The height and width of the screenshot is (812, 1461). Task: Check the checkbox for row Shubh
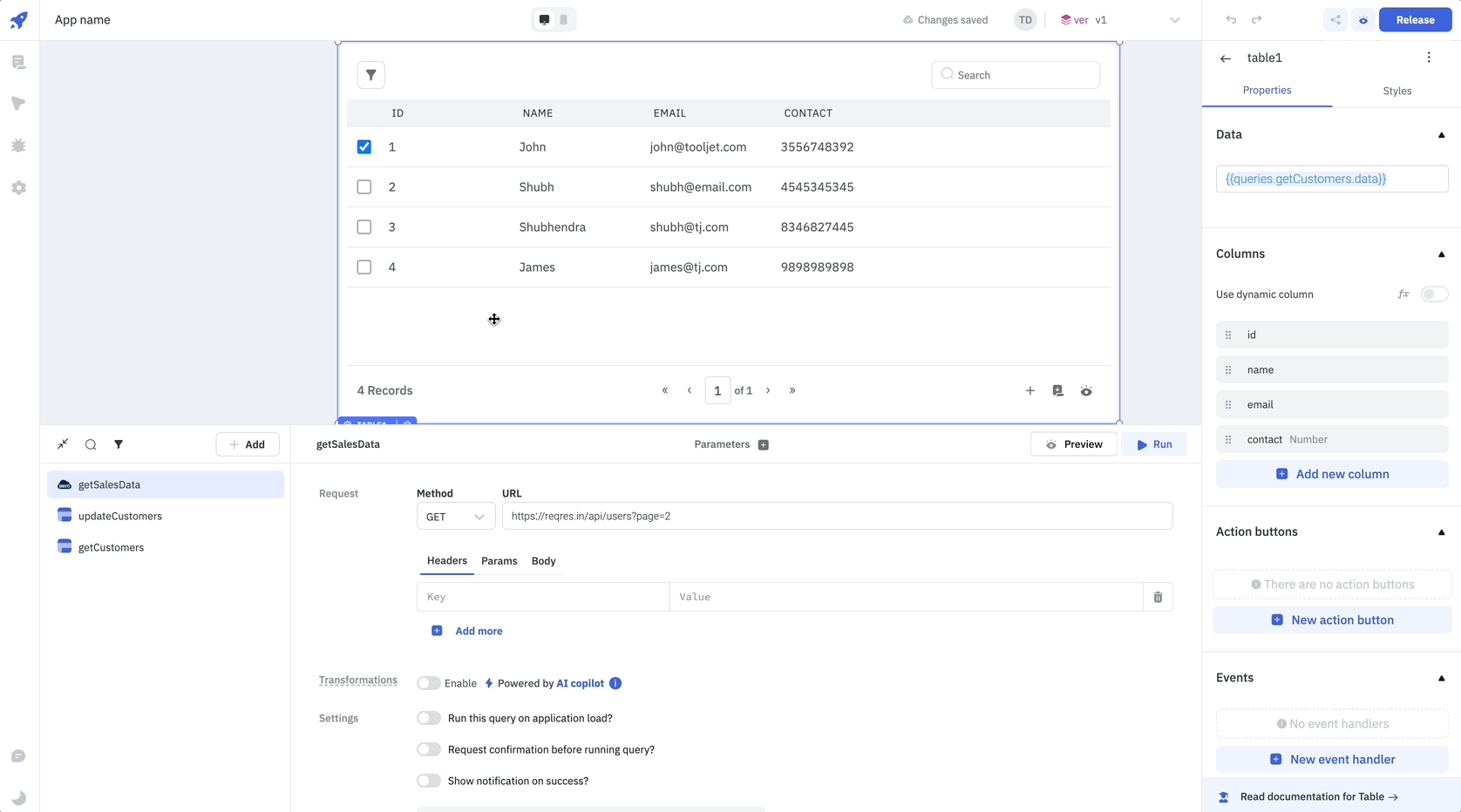[364, 187]
